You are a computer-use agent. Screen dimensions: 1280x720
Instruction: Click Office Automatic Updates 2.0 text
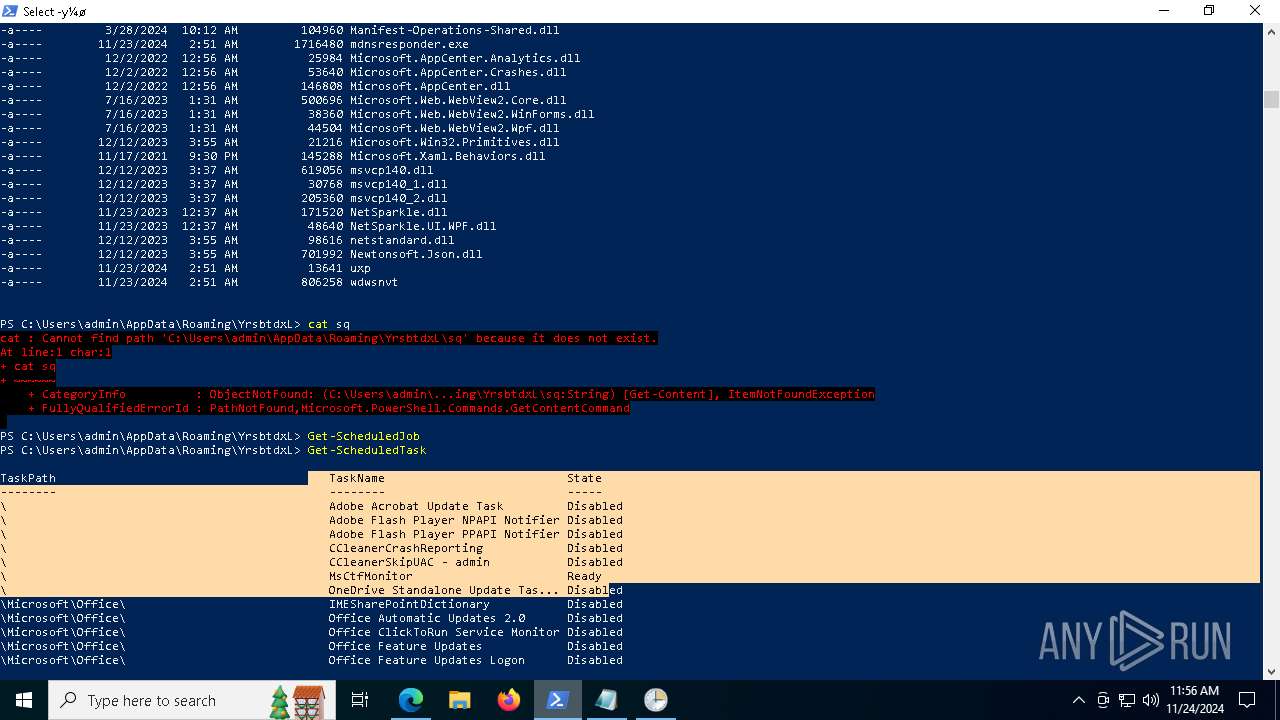coord(427,618)
